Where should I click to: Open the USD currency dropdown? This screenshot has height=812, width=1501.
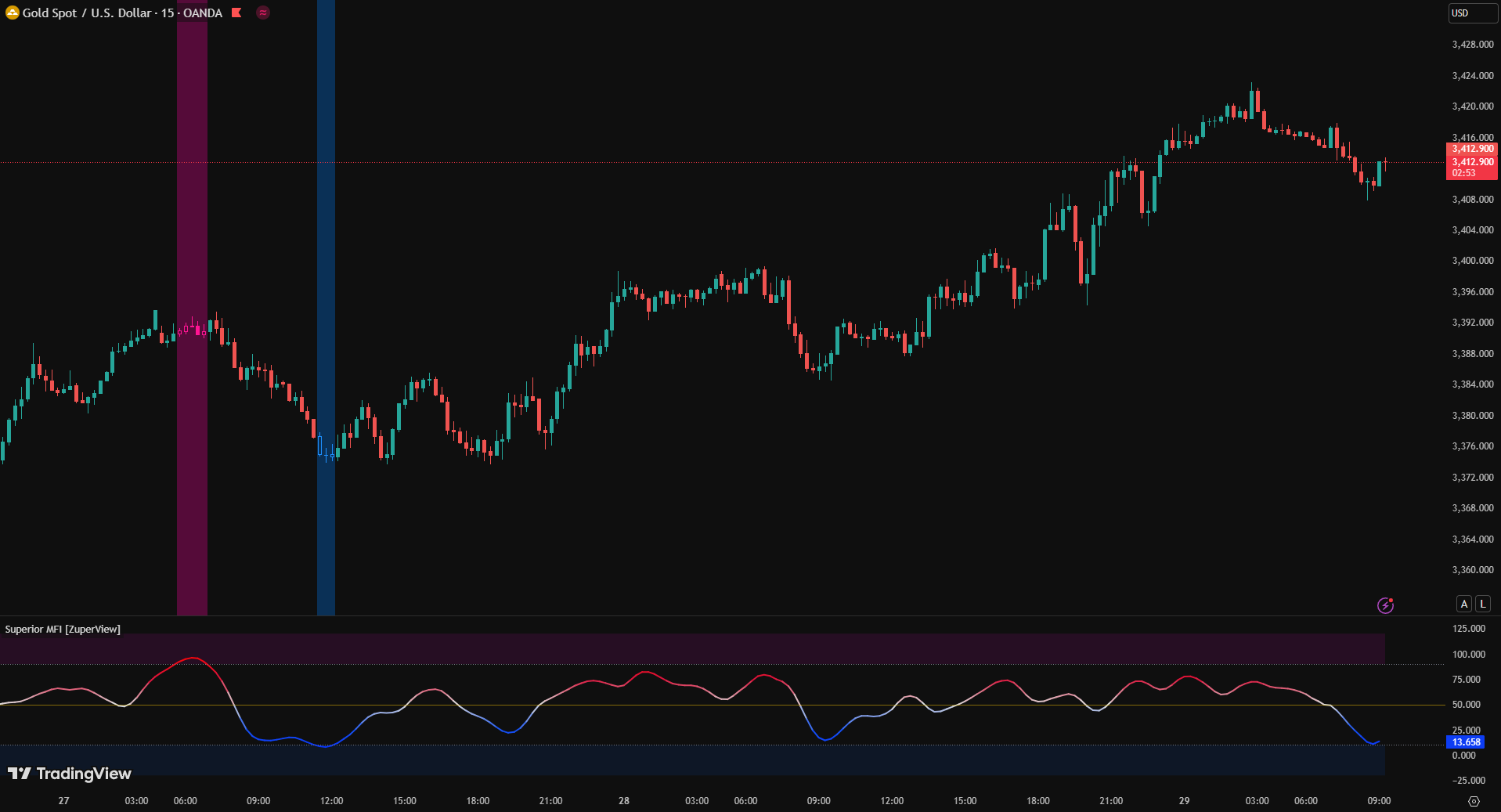pos(1471,13)
